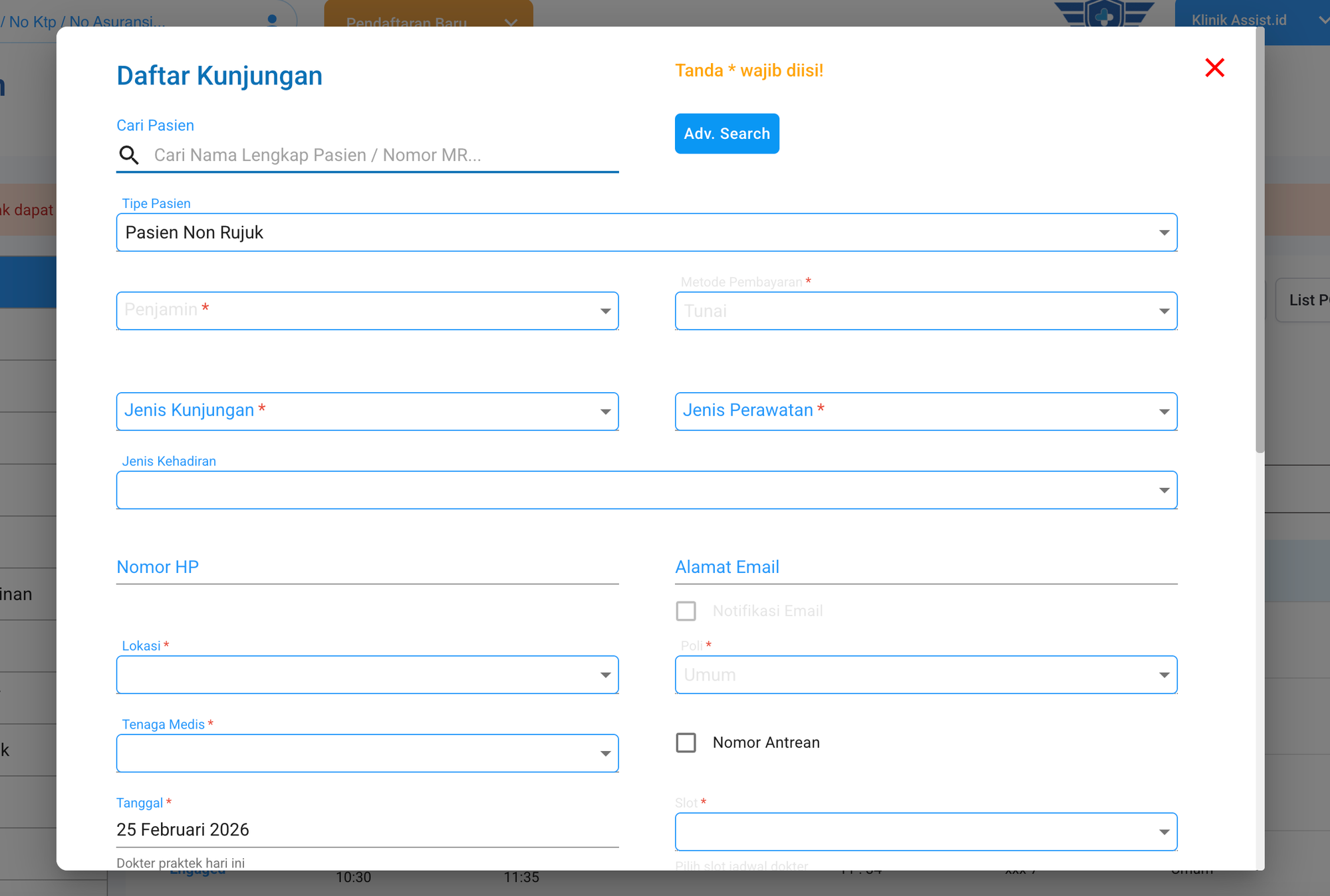
Task: Close the Daftar Kunjungan dialog
Action: coord(1214,68)
